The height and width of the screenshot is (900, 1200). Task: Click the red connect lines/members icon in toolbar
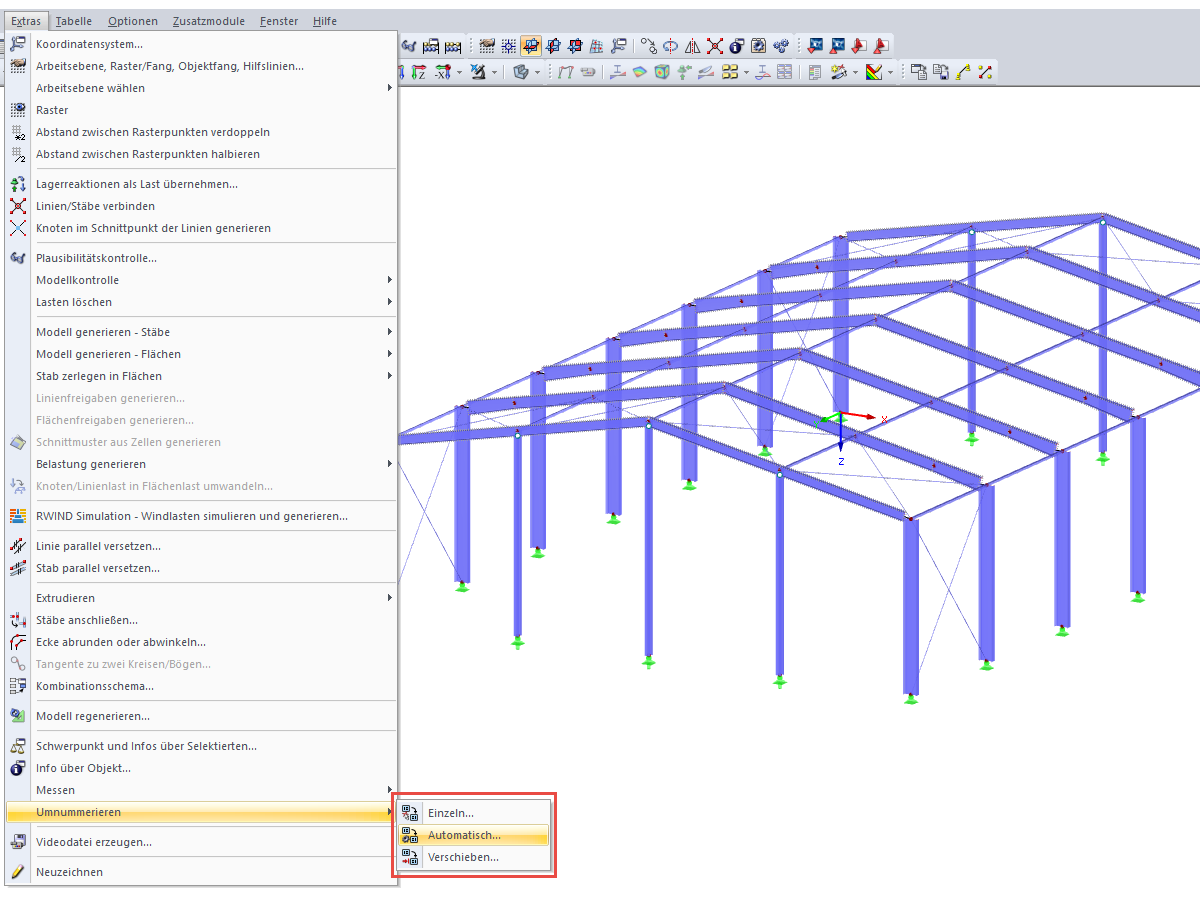click(x=715, y=46)
